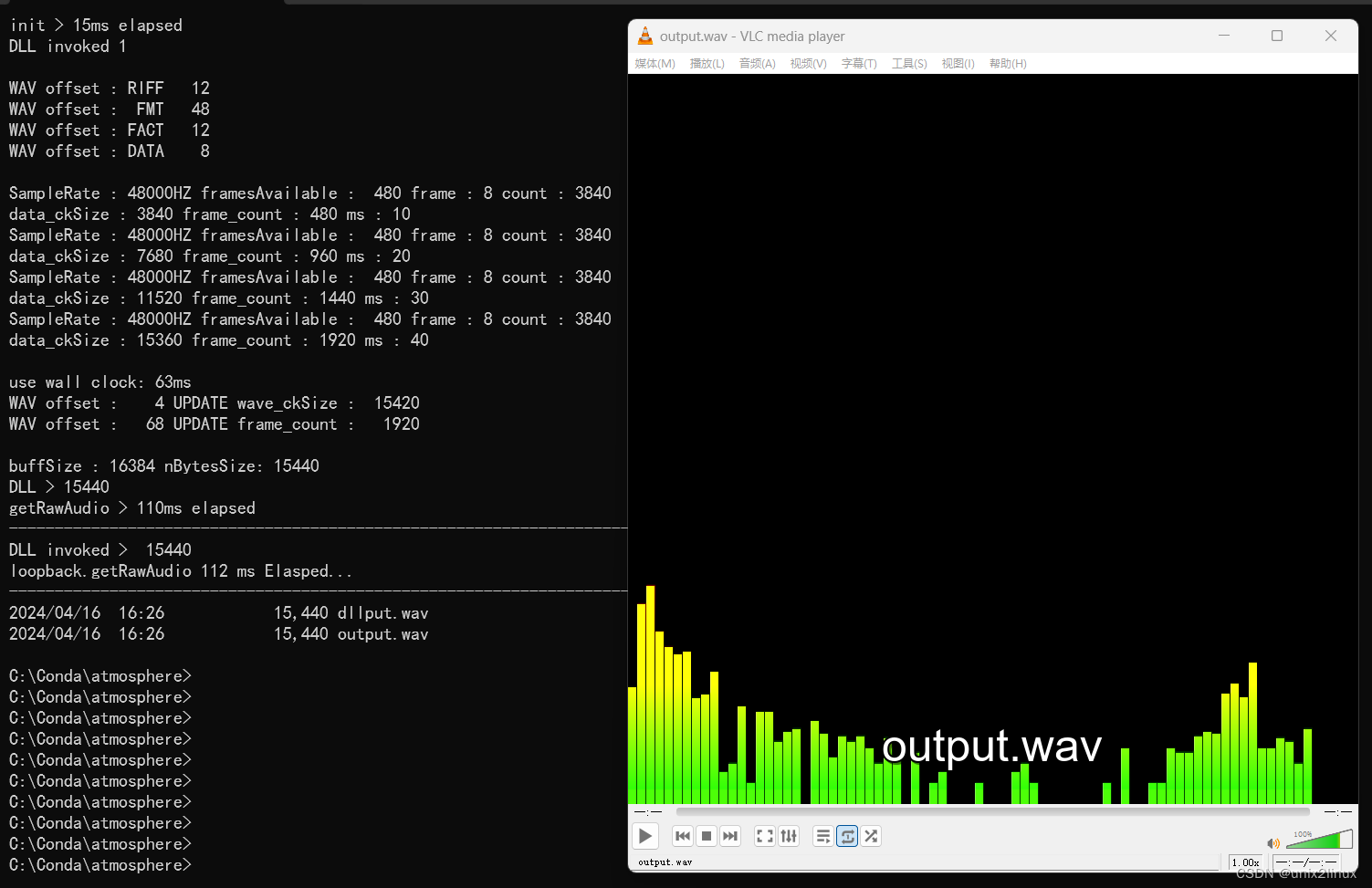Click 'init > 15ms elapsed' line
Screen dimensions: 1372x888
[96, 25]
